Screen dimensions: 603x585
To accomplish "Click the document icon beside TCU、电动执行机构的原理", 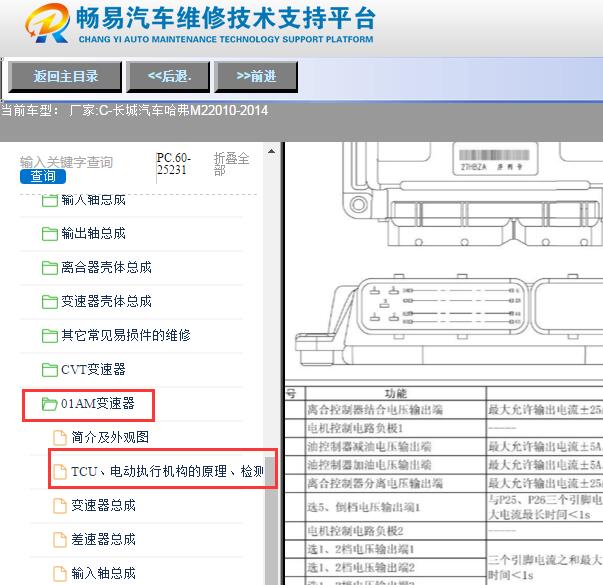I will (60, 472).
